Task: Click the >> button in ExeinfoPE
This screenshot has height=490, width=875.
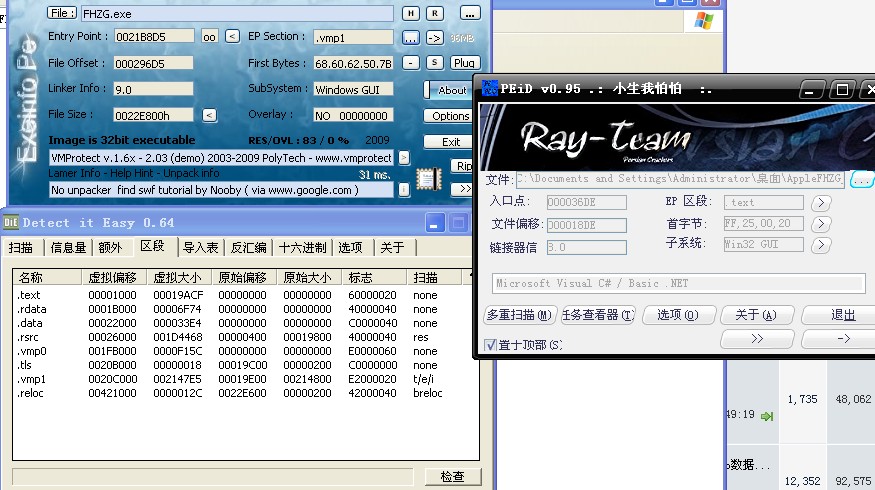Action: [x=463, y=189]
